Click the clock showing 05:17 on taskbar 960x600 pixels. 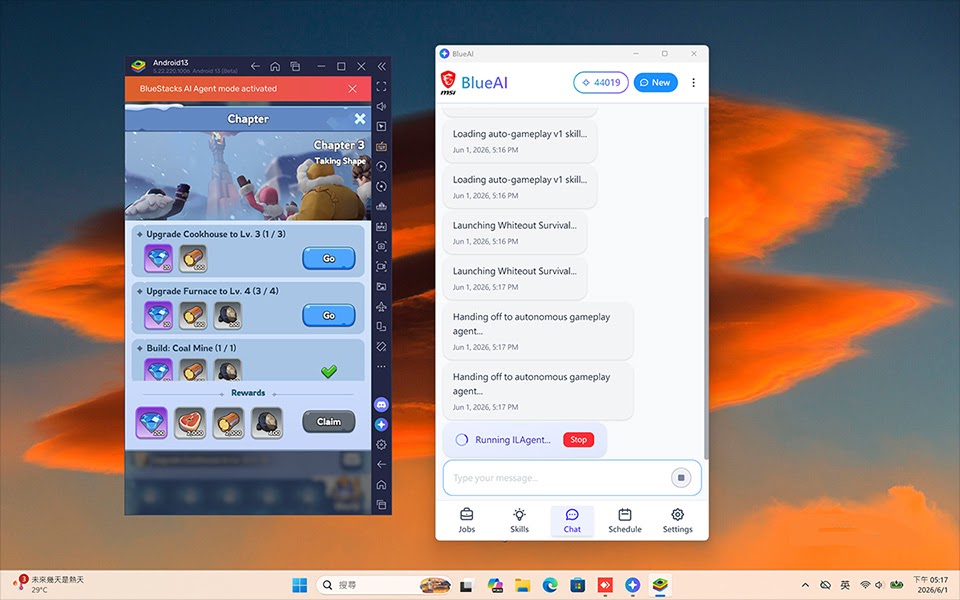[931, 585]
